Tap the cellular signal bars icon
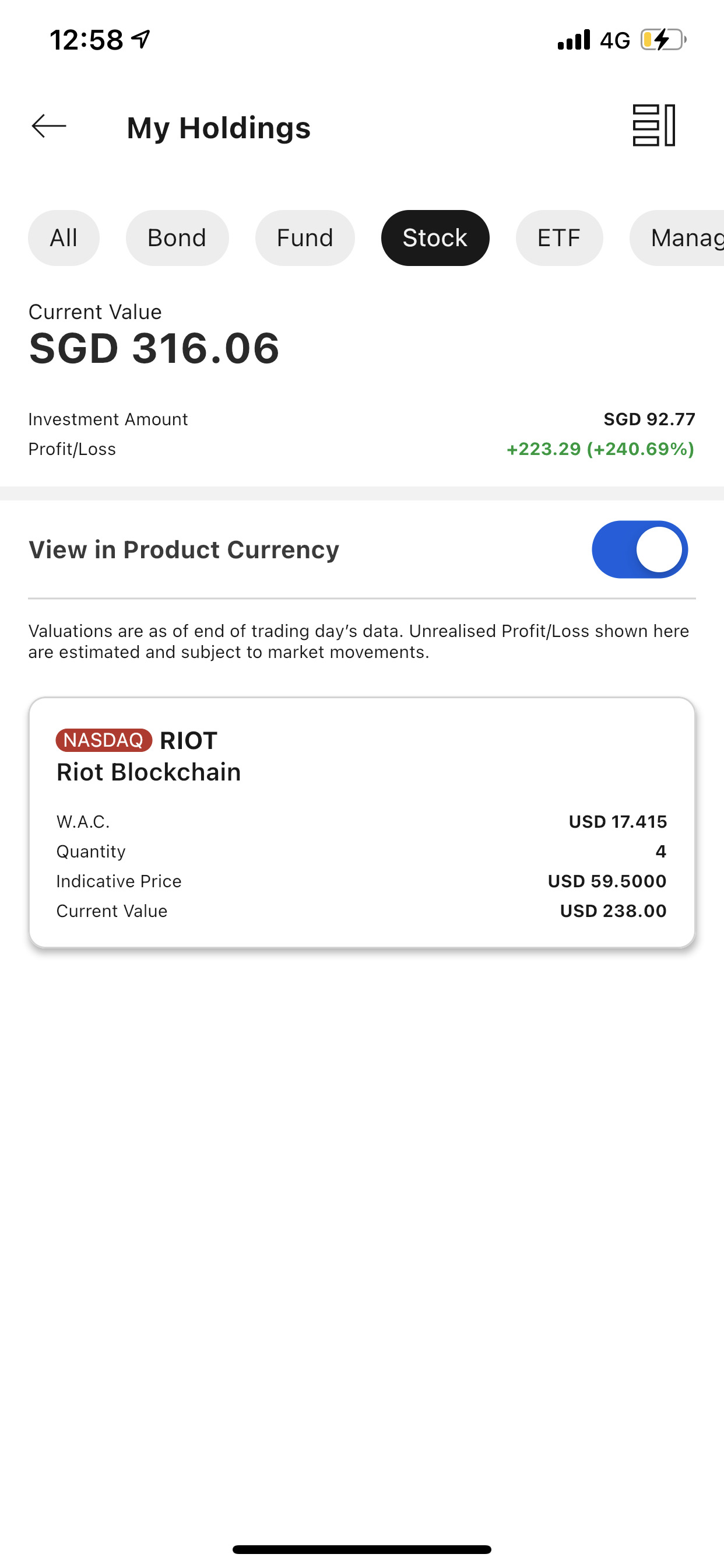Image resolution: width=724 pixels, height=1568 pixels. tap(574, 40)
